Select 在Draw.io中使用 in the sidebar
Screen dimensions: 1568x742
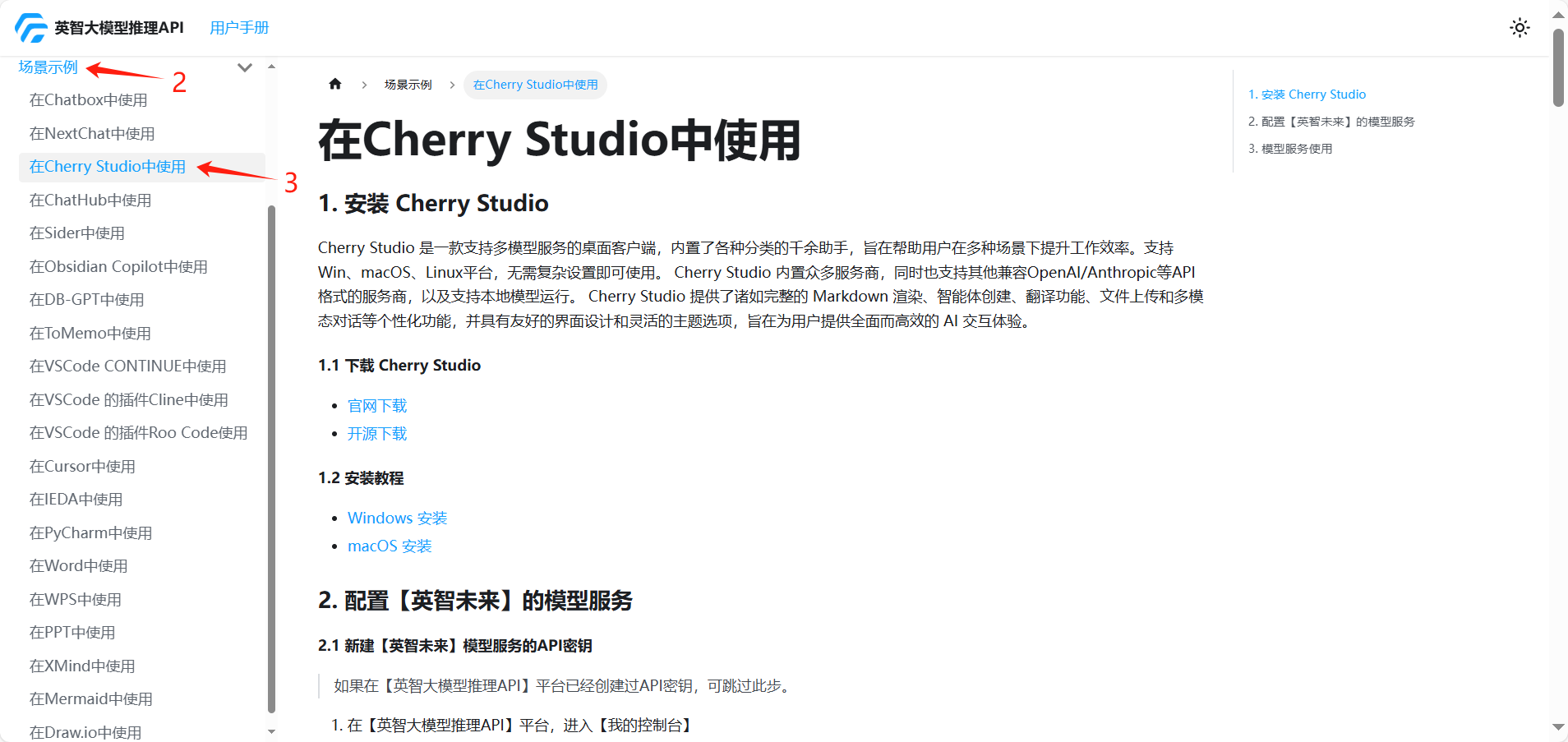[85, 732]
